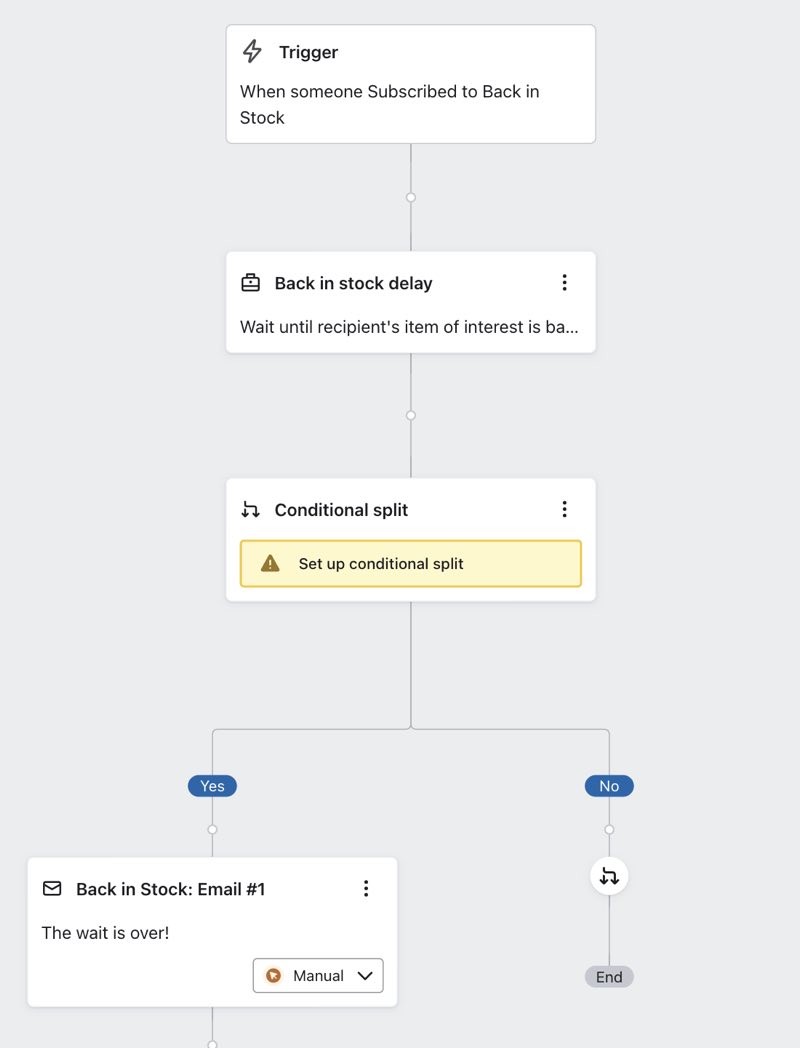Viewport: 800px width, 1048px height.
Task: Select the Trigger card
Action: [x=410, y=85]
